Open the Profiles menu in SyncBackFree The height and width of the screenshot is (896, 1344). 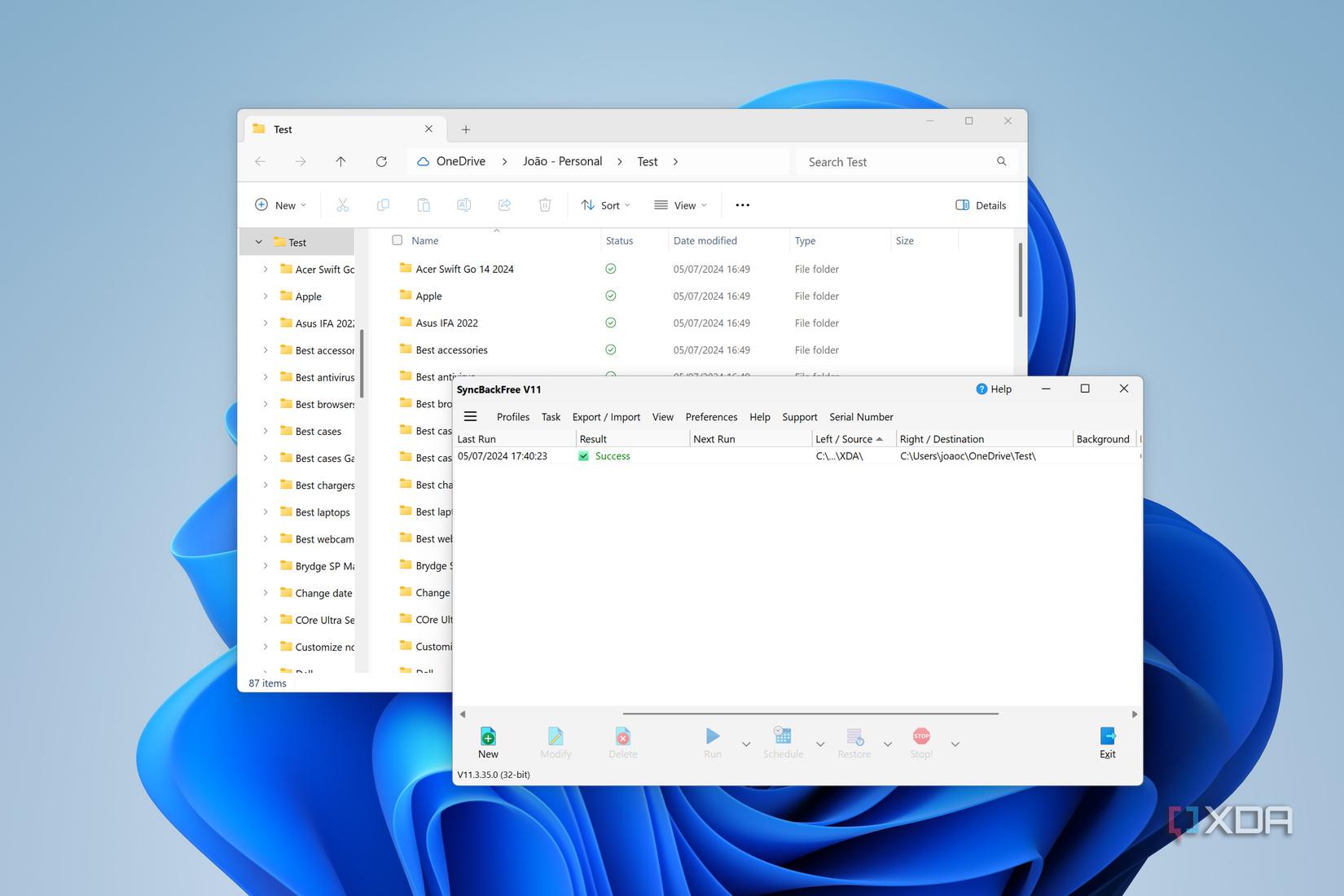click(513, 417)
